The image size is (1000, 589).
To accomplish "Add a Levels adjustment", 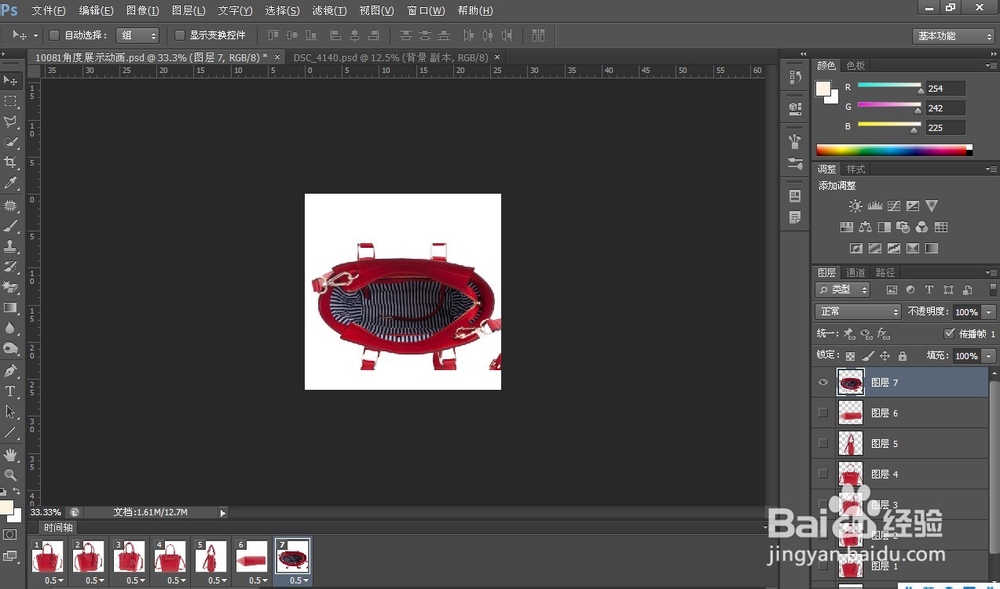I will (874, 206).
